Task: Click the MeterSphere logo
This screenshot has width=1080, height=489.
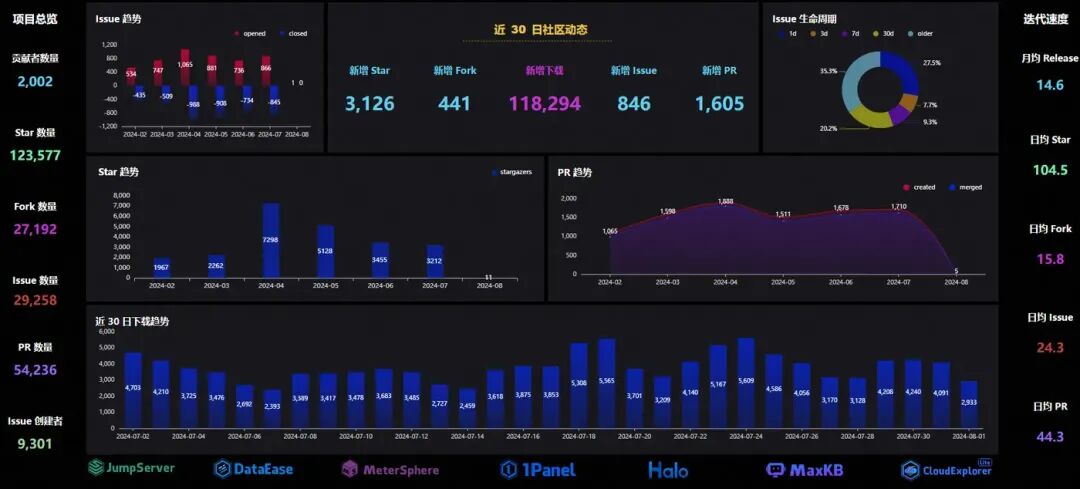Action: pos(390,470)
